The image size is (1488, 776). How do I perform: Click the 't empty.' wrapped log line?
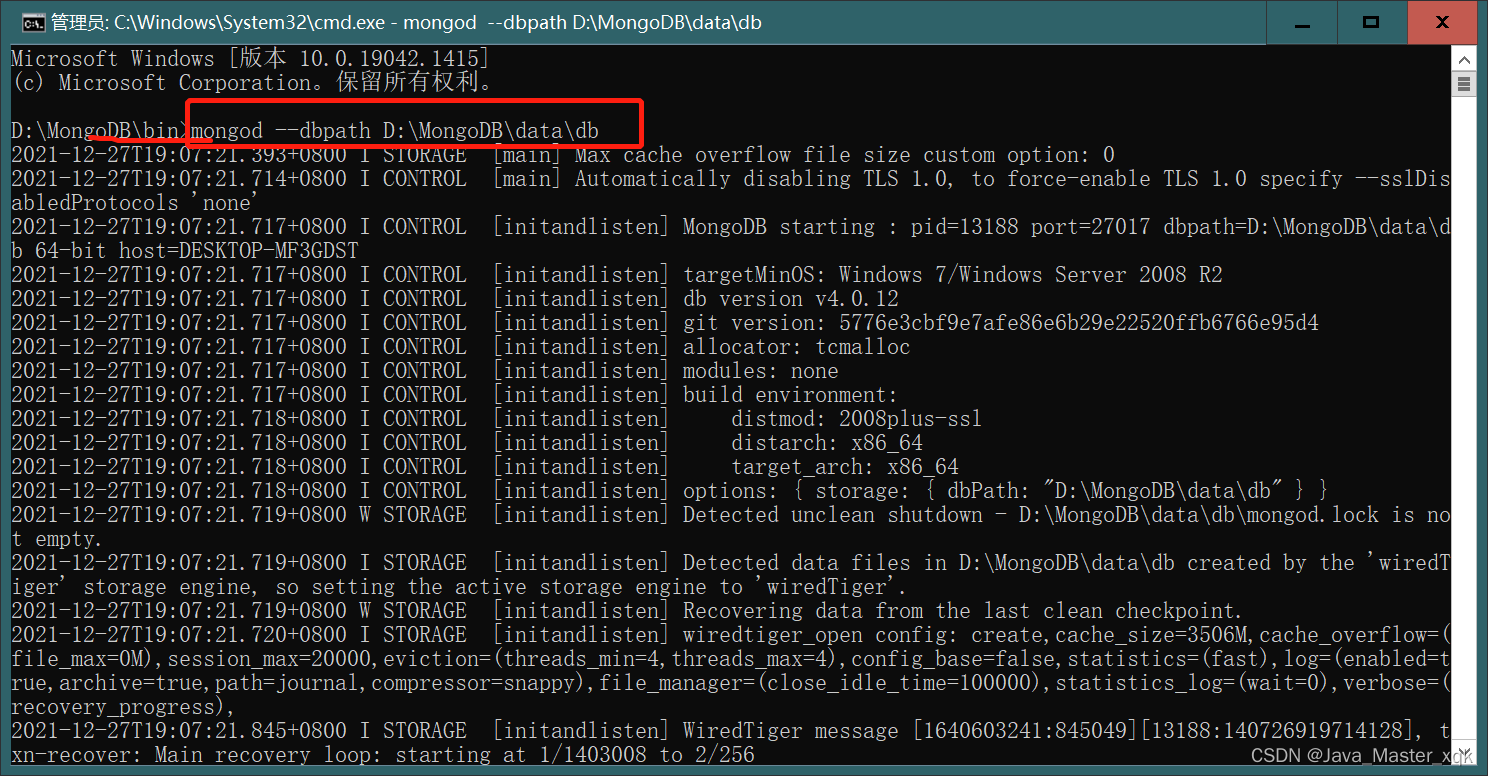click(x=58, y=539)
